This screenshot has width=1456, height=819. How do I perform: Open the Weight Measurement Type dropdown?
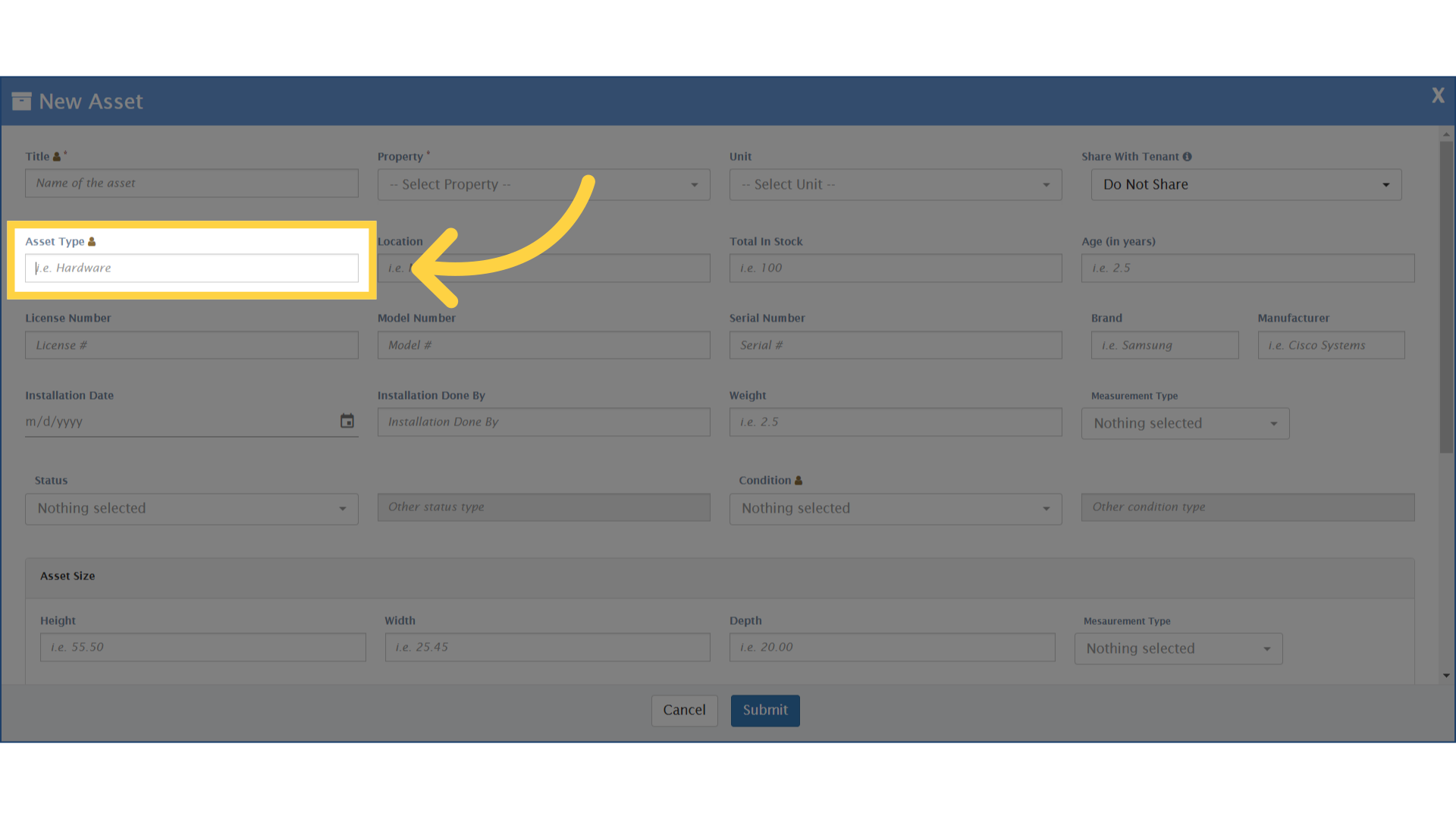pos(1185,424)
